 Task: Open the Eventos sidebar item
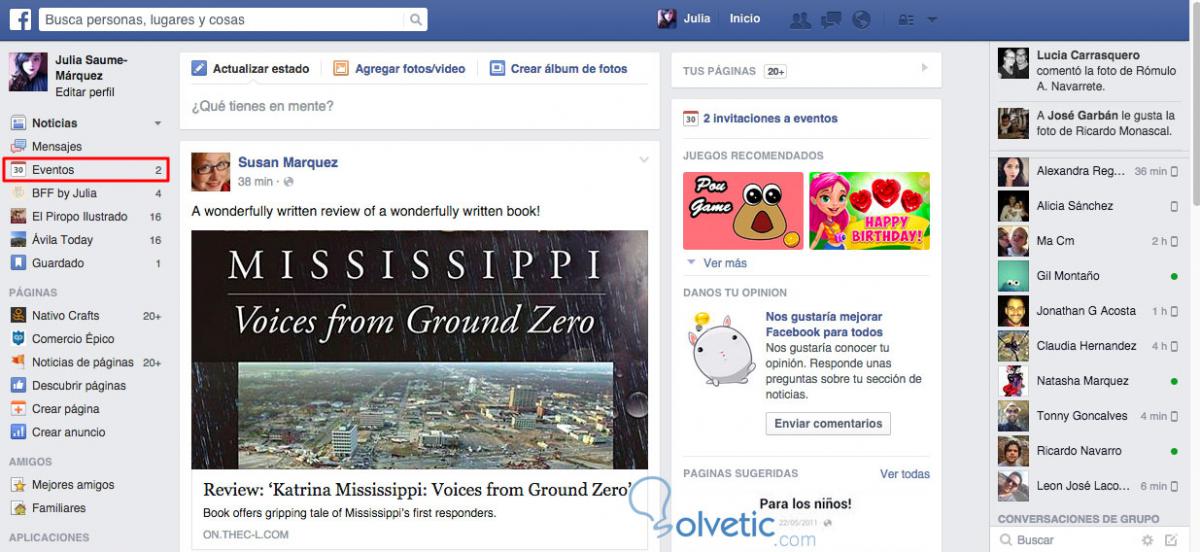tap(86, 170)
